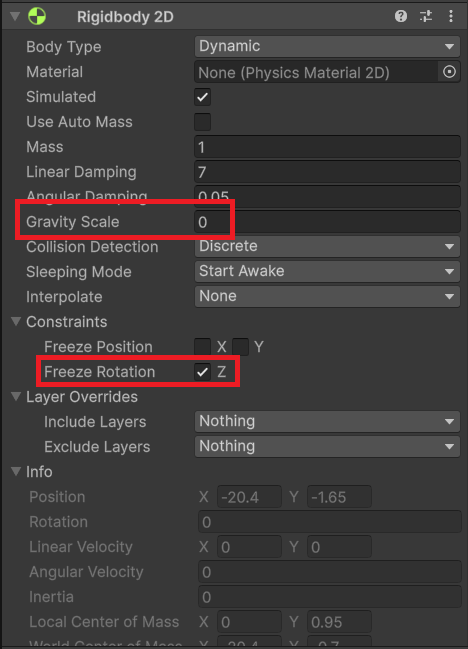
Task: Click the Include Layers label
Action: click(x=95, y=422)
